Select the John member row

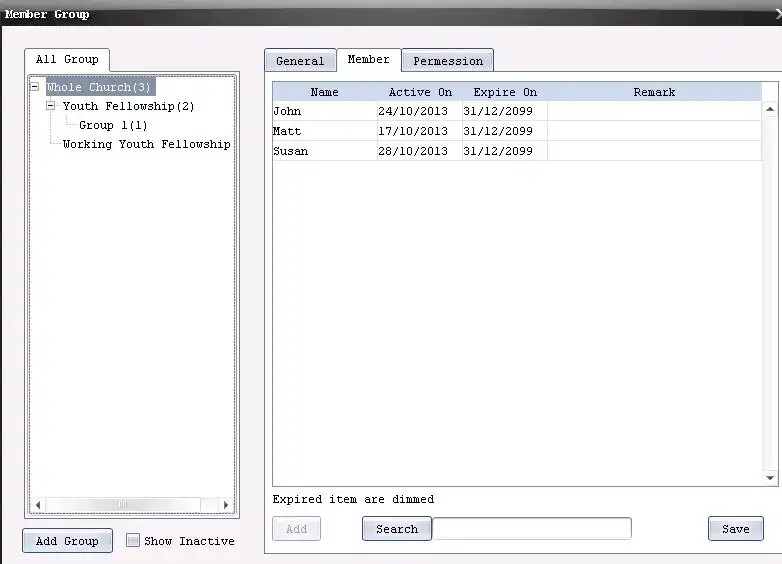pyautogui.click(x=517, y=111)
